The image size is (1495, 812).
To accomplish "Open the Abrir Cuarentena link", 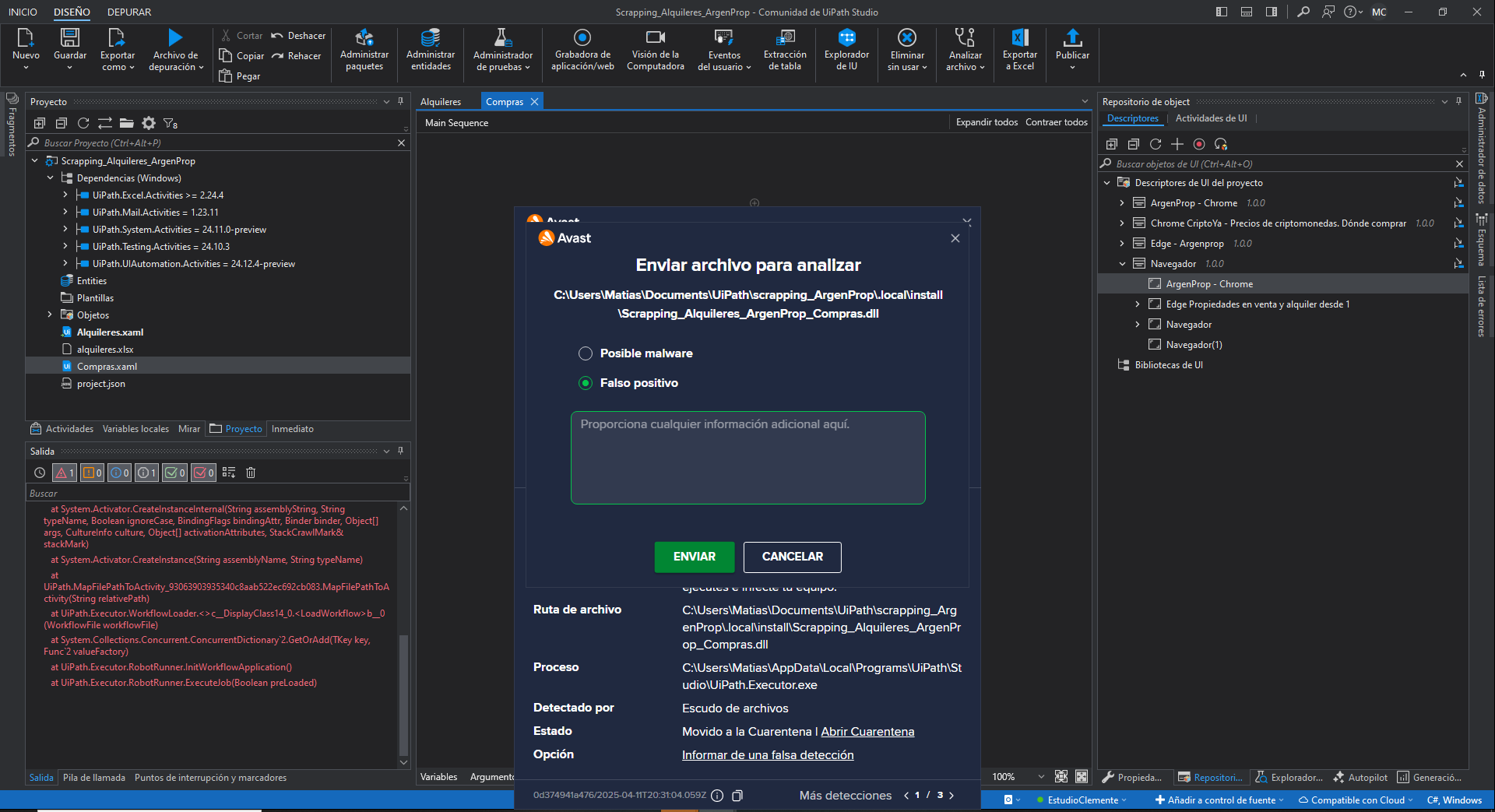I will 867,732.
